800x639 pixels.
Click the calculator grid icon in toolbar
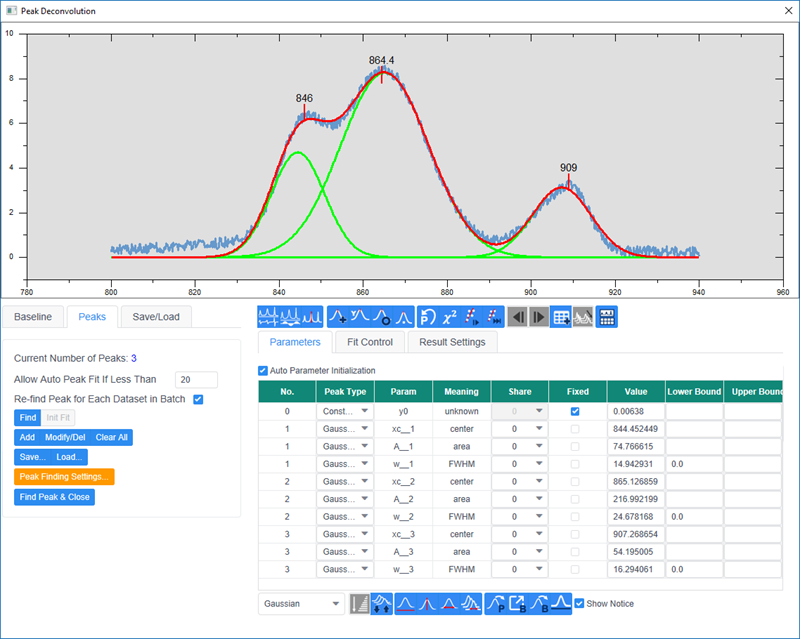(606, 317)
